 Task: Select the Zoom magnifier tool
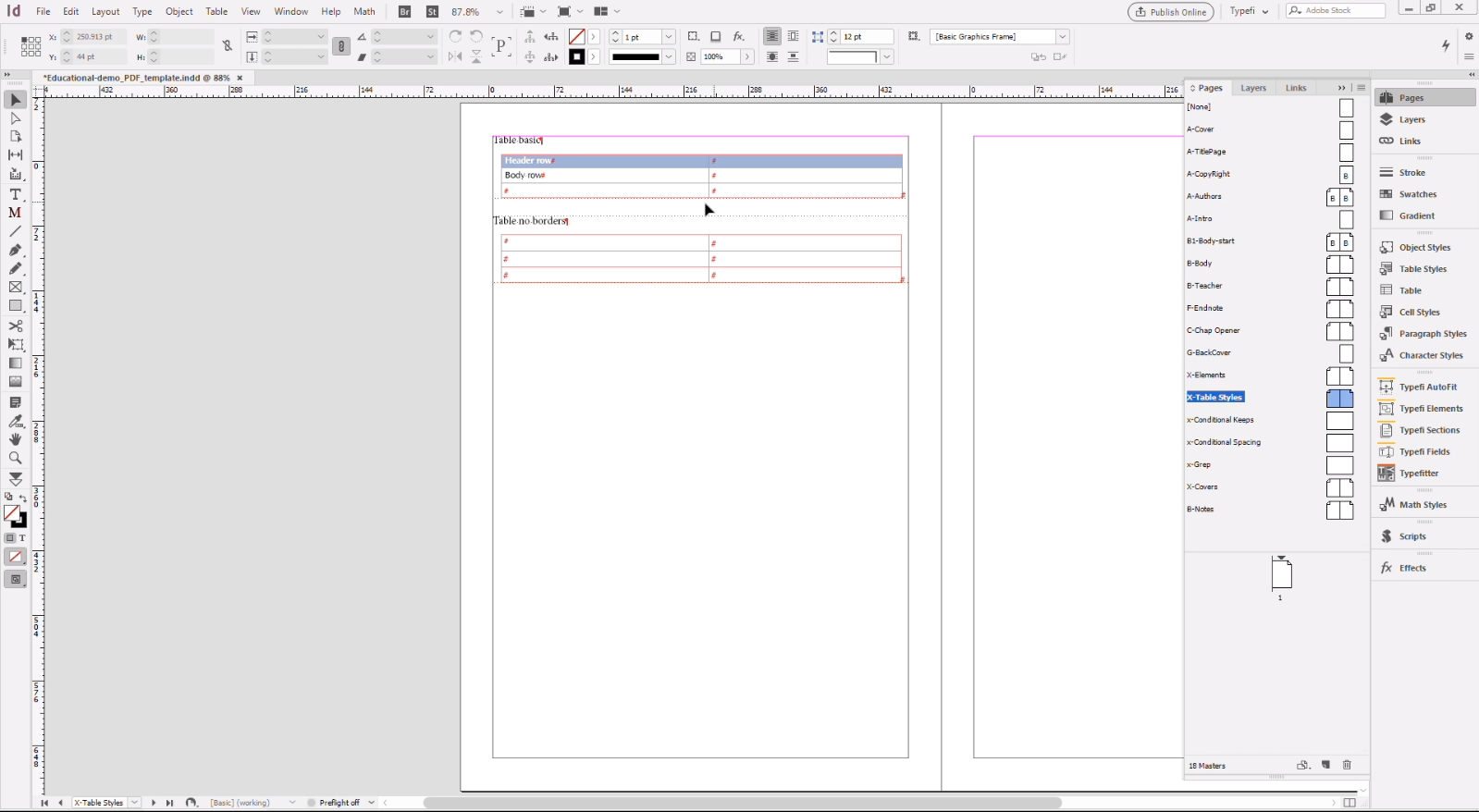[15, 458]
